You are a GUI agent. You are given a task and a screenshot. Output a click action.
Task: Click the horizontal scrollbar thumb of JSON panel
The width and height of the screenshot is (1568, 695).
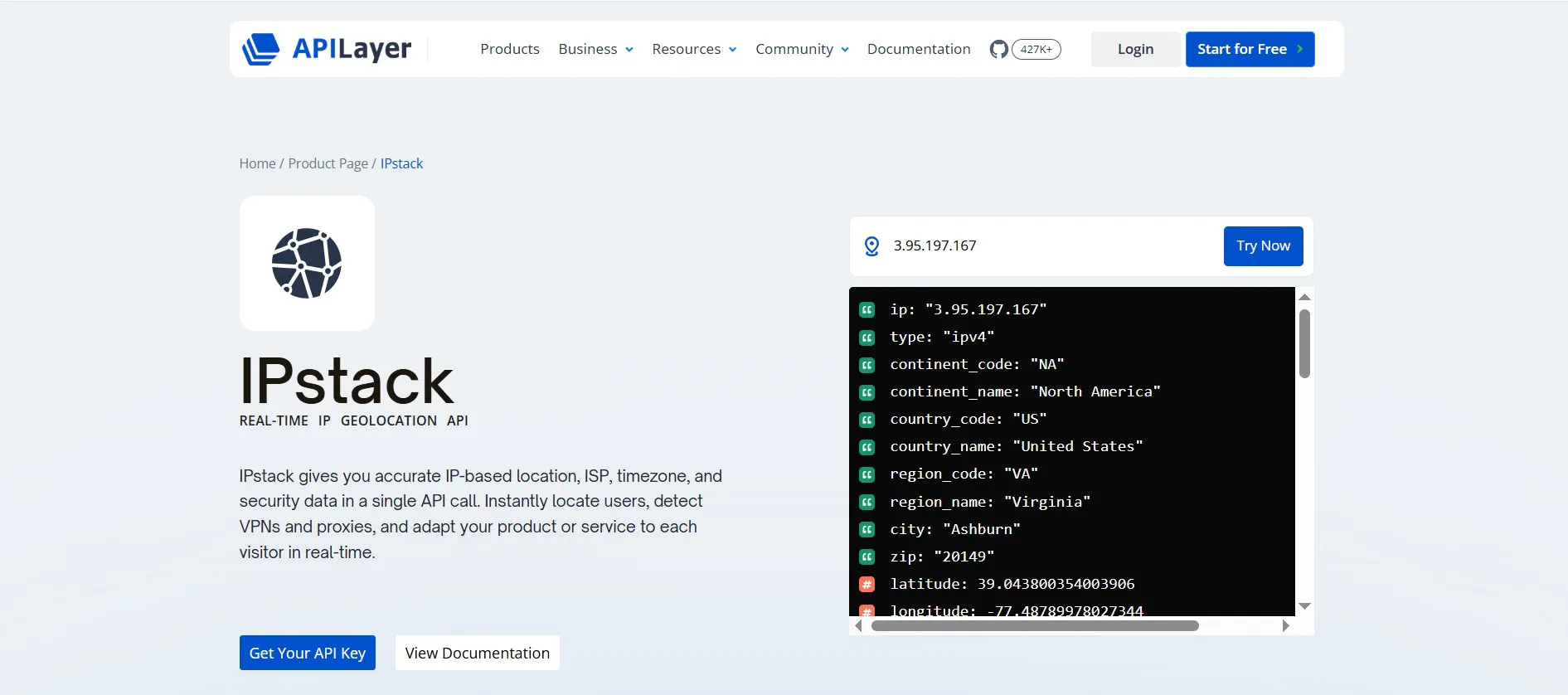point(1035,626)
